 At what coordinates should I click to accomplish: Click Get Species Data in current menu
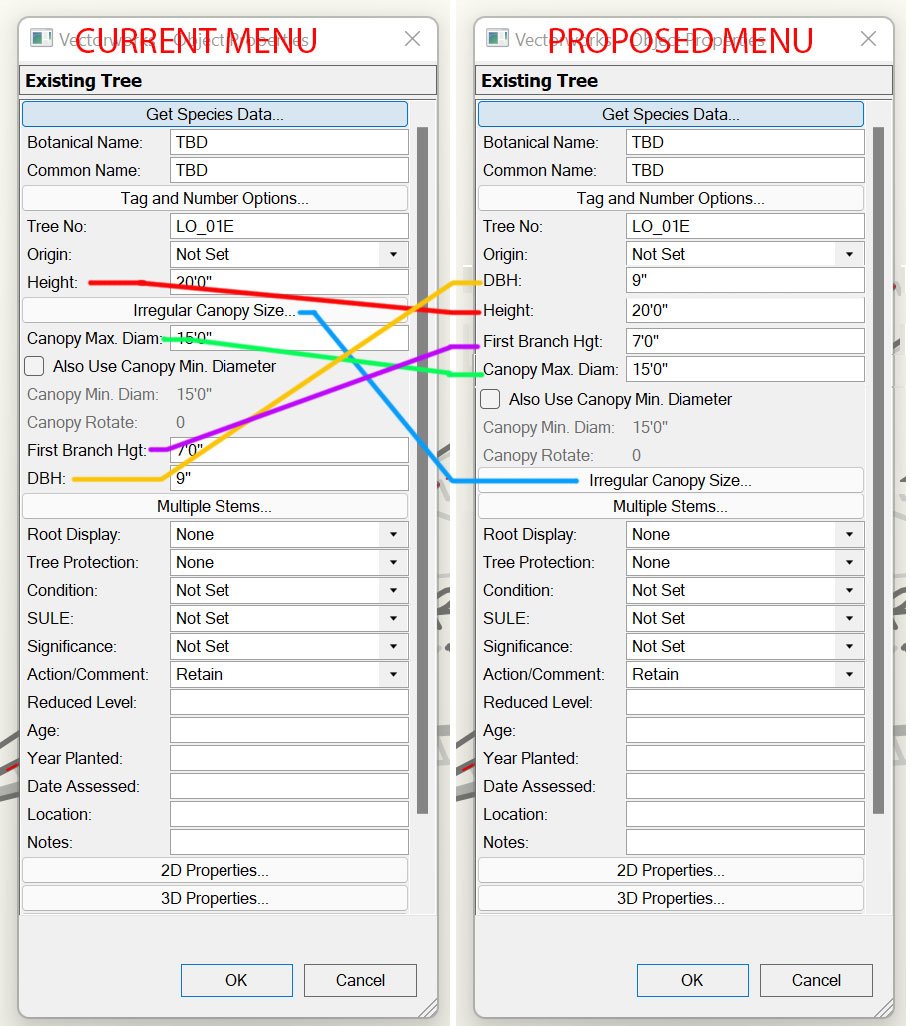click(214, 113)
